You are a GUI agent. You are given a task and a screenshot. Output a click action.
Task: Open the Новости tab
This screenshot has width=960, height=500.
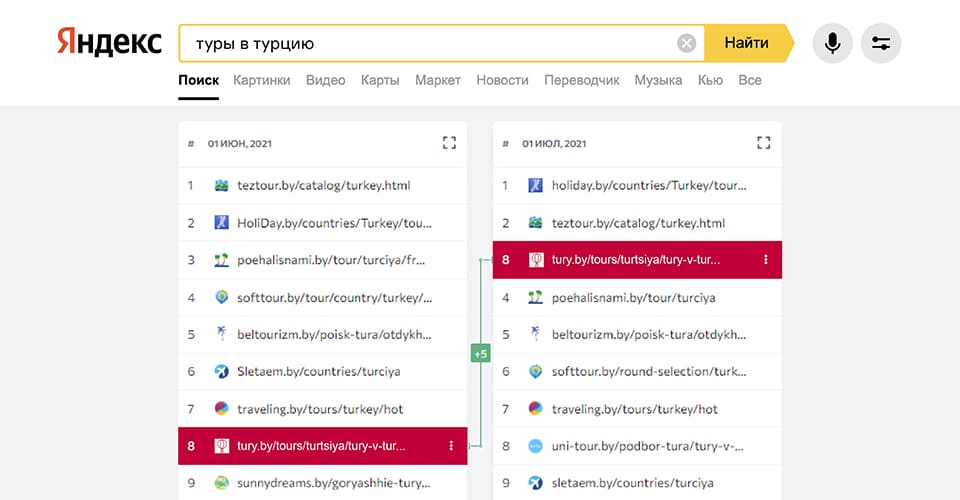click(x=502, y=80)
